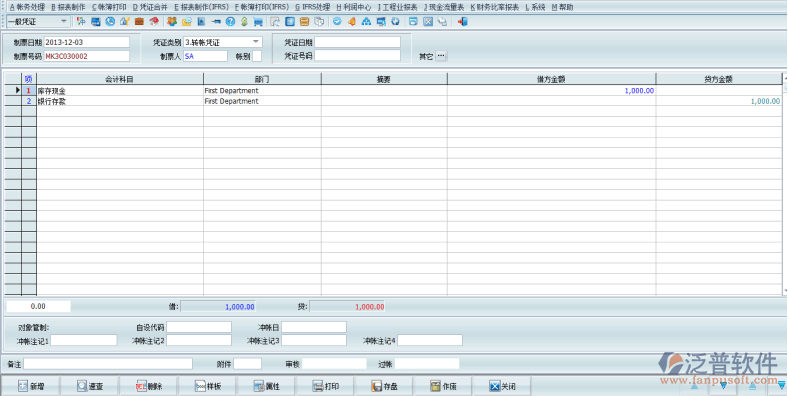Open the 现金流量表 menu

pyautogui.click(x=444, y=7)
